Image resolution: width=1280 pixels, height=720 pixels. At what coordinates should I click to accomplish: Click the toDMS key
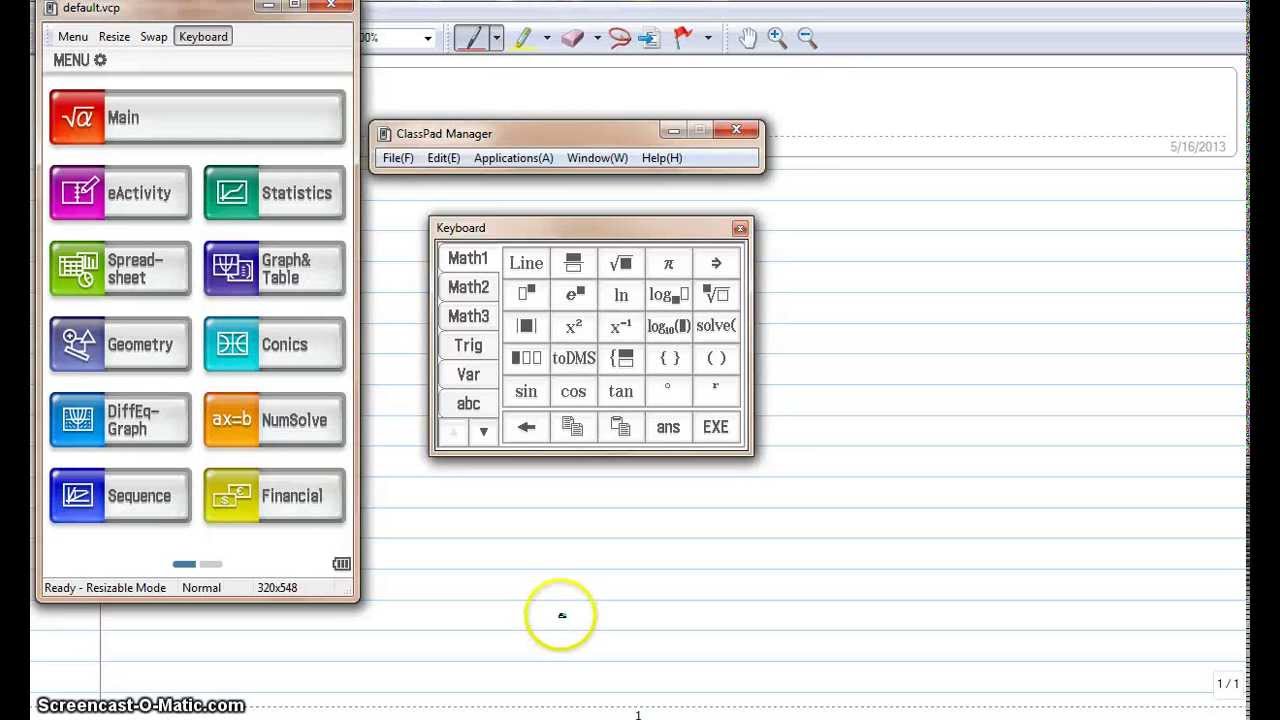573,358
